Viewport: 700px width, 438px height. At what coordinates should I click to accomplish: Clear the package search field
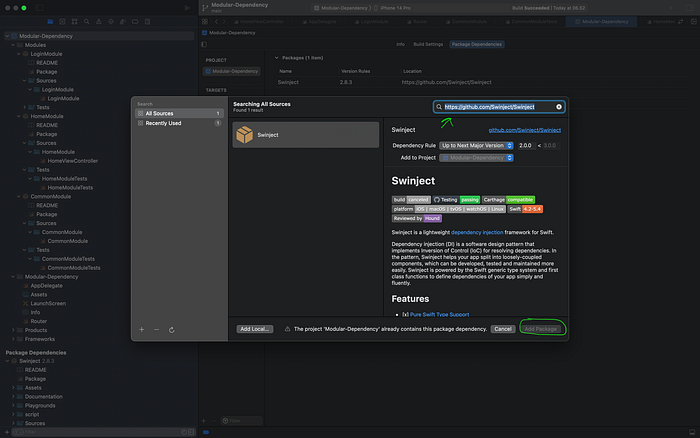pyautogui.click(x=559, y=107)
